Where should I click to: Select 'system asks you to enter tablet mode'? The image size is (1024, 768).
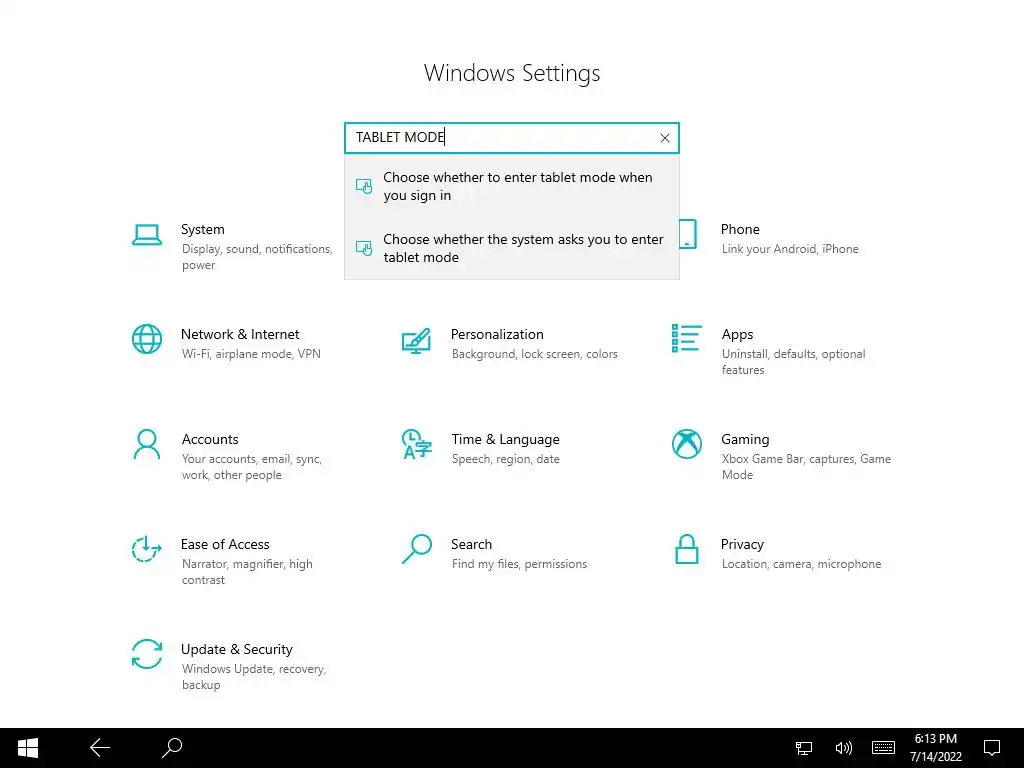(x=512, y=248)
